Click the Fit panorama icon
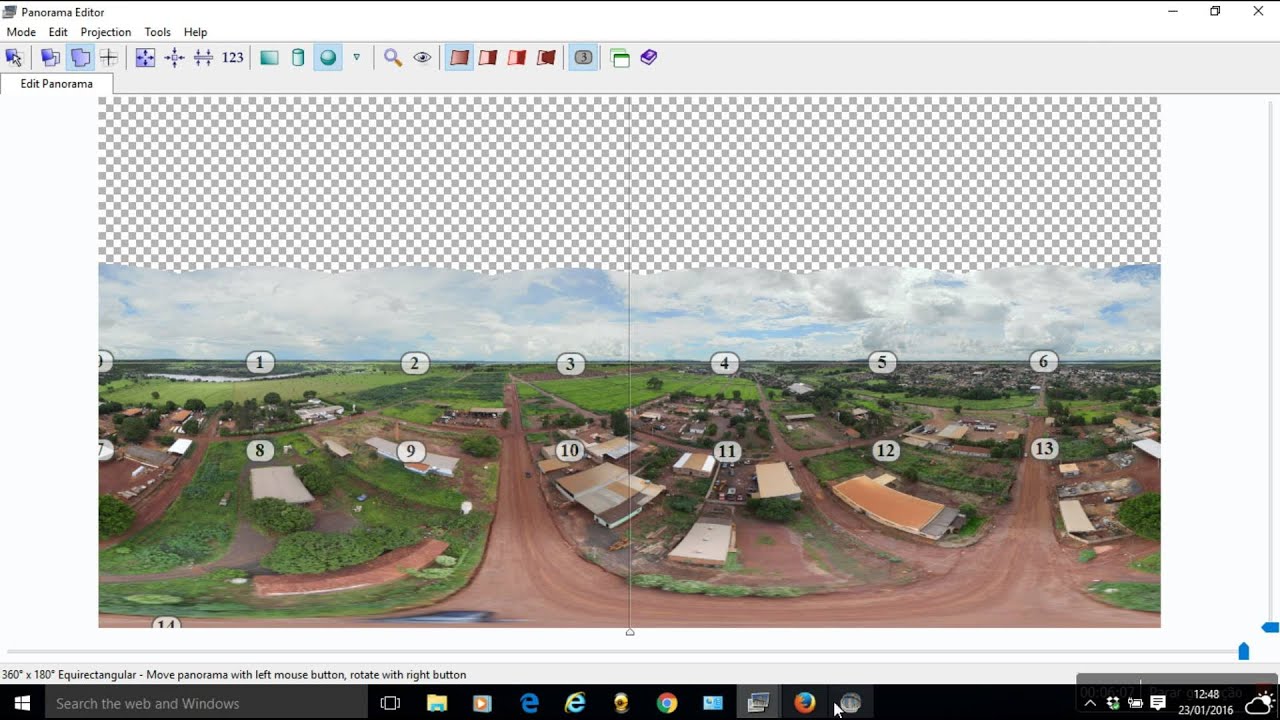1280x720 pixels. 145,58
